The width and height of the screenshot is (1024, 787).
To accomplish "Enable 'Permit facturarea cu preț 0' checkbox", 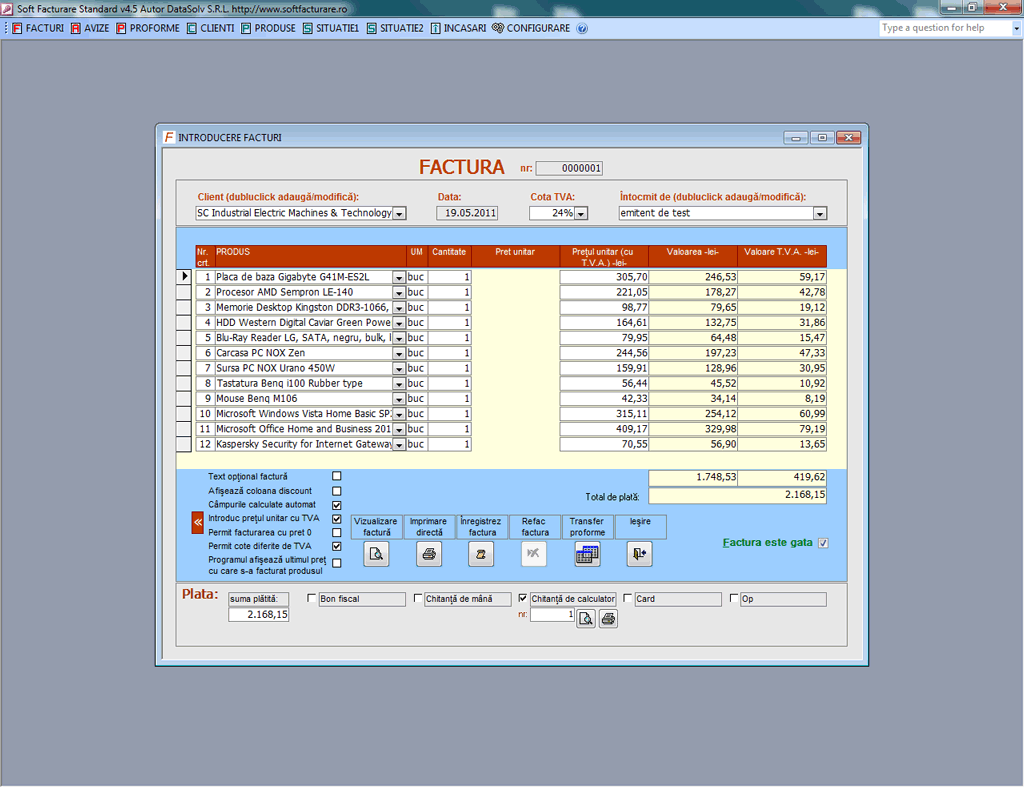I will click(337, 532).
